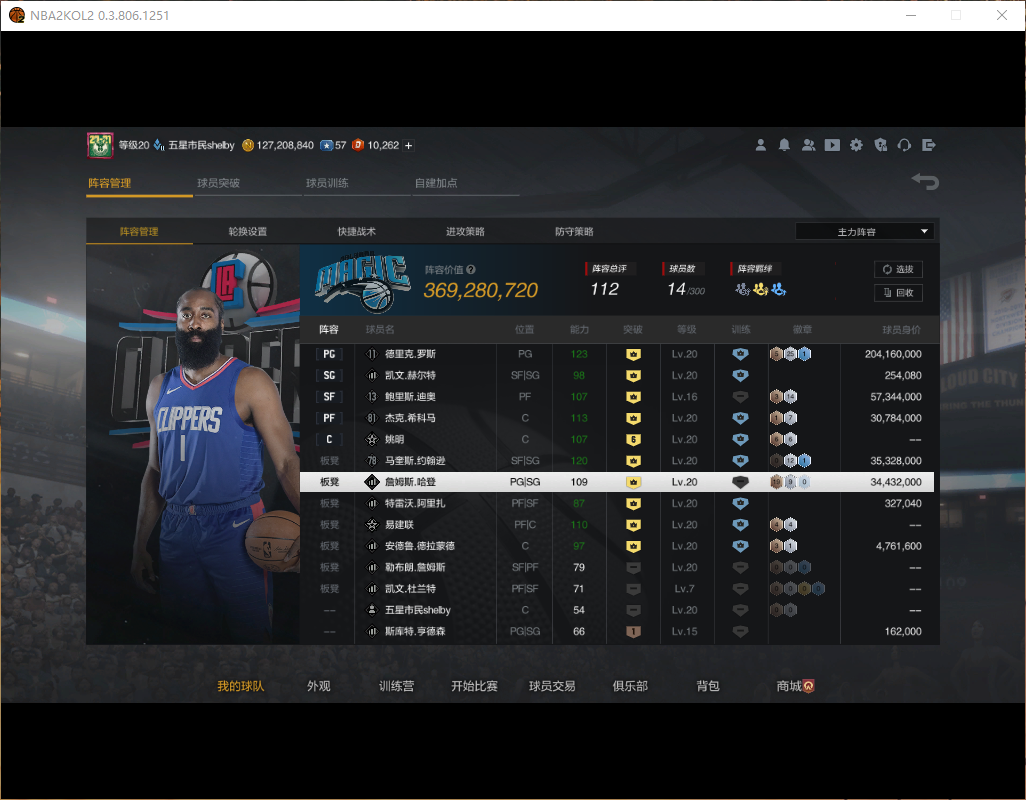Click 德里克.罗斯 training crown icon
The height and width of the screenshot is (800, 1026).
pyautogui.click(x=740, y=354)
